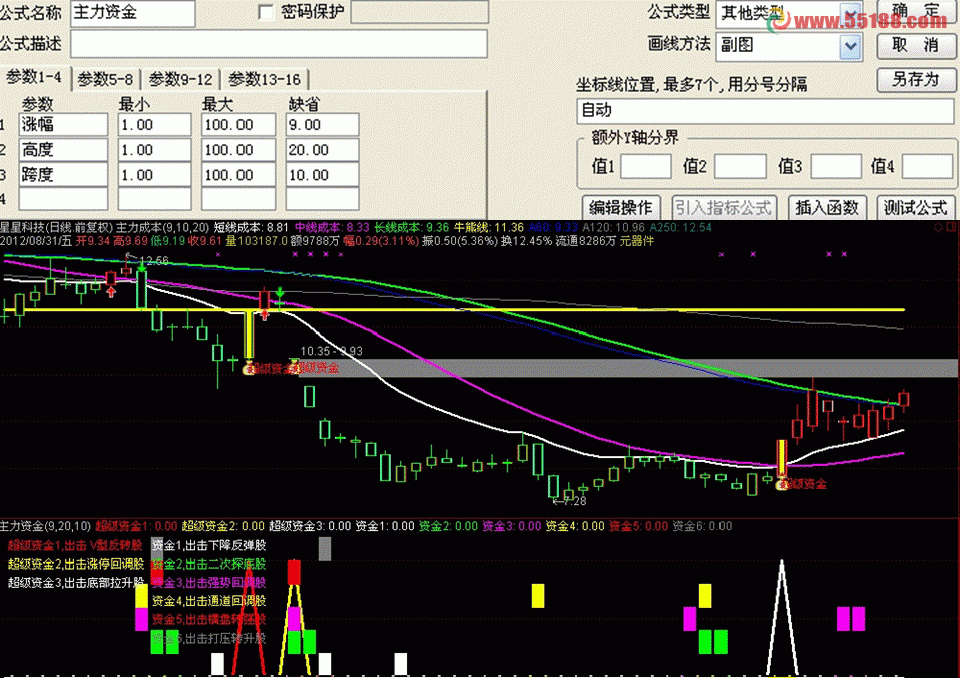960x678 pixels.
Task: Click the 测试公式 button
Action: coord(915,208)
